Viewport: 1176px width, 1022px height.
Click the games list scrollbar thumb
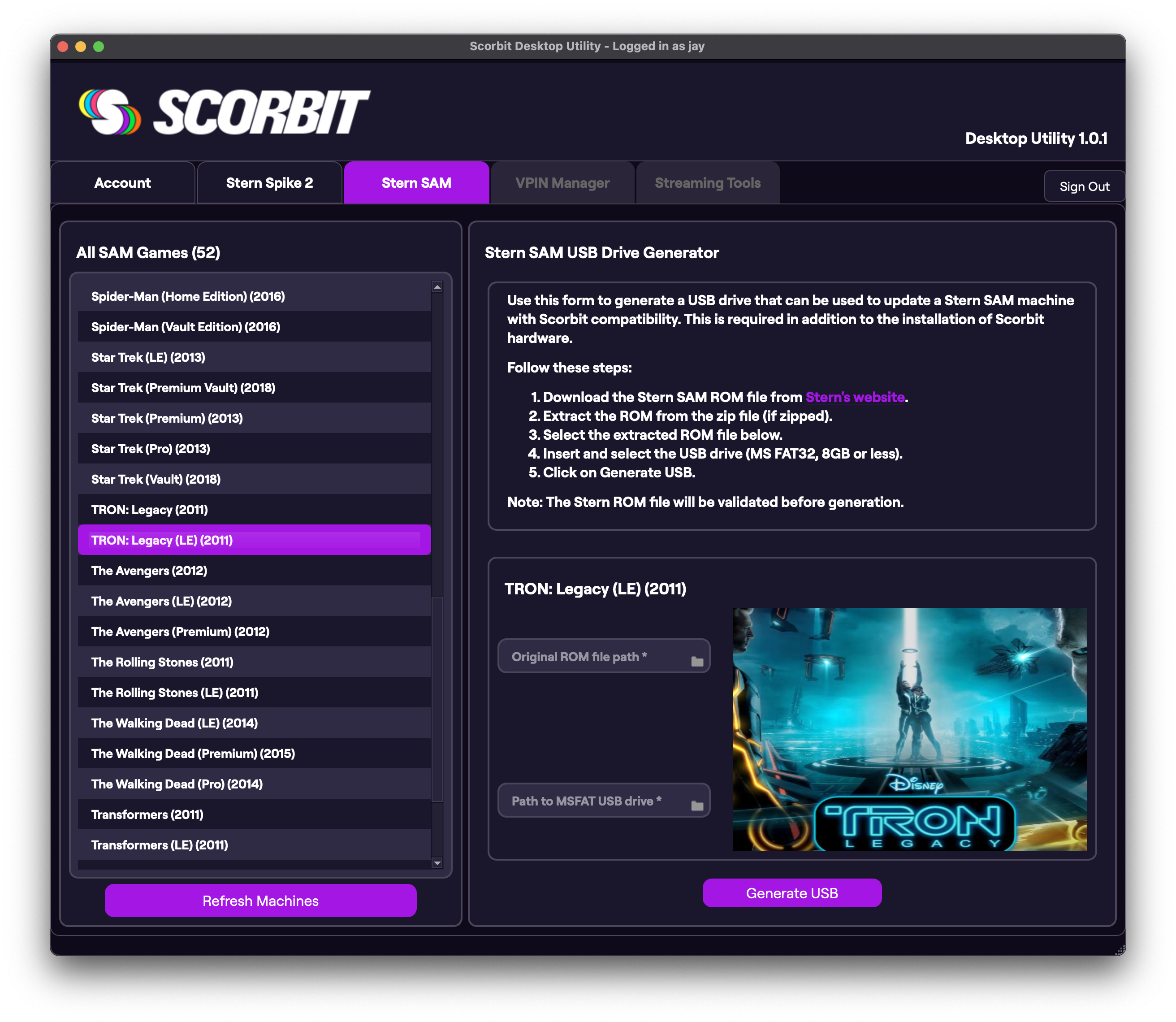click(437, 699)
